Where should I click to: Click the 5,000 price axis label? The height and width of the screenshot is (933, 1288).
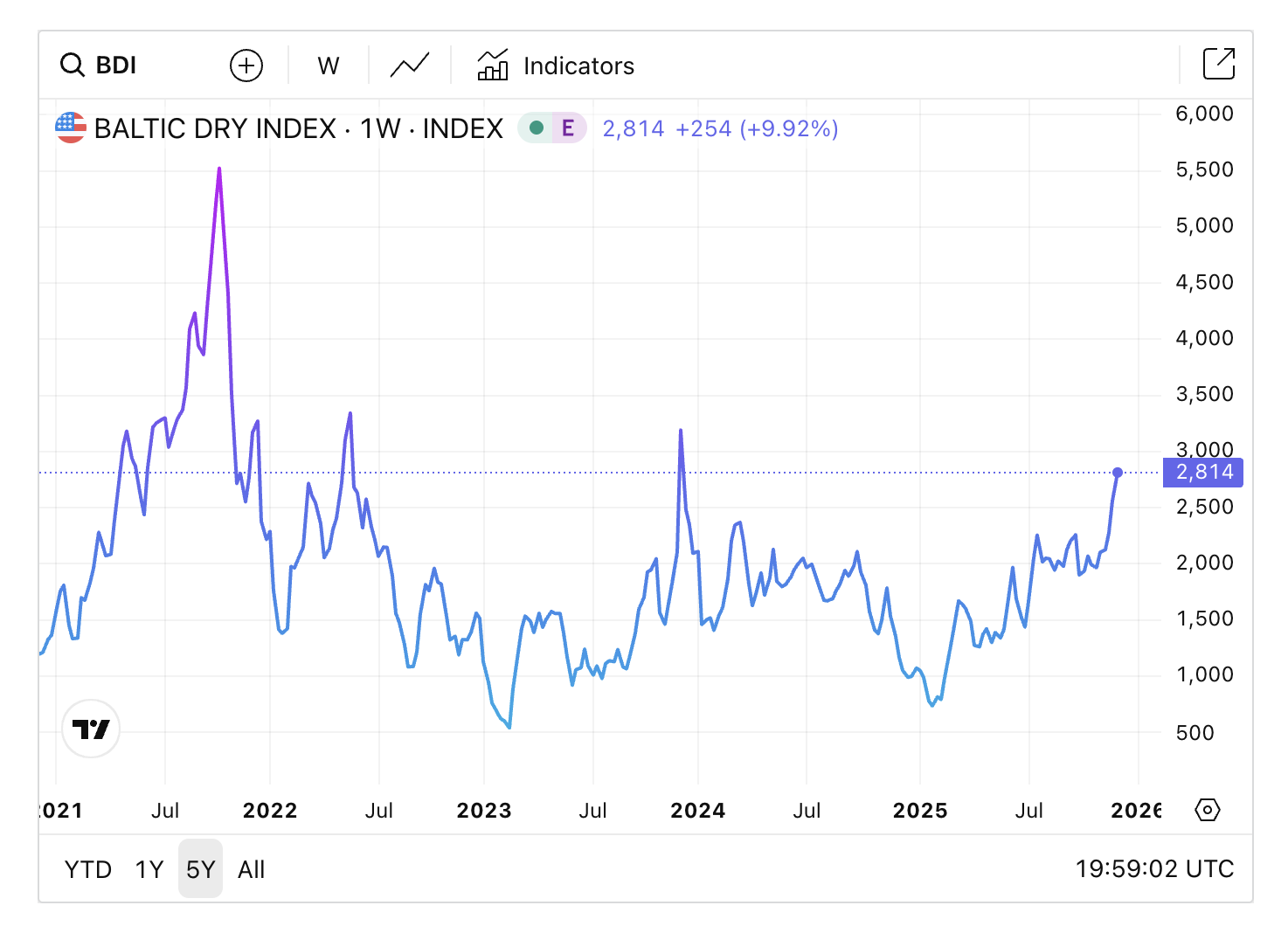[1204, 225]
